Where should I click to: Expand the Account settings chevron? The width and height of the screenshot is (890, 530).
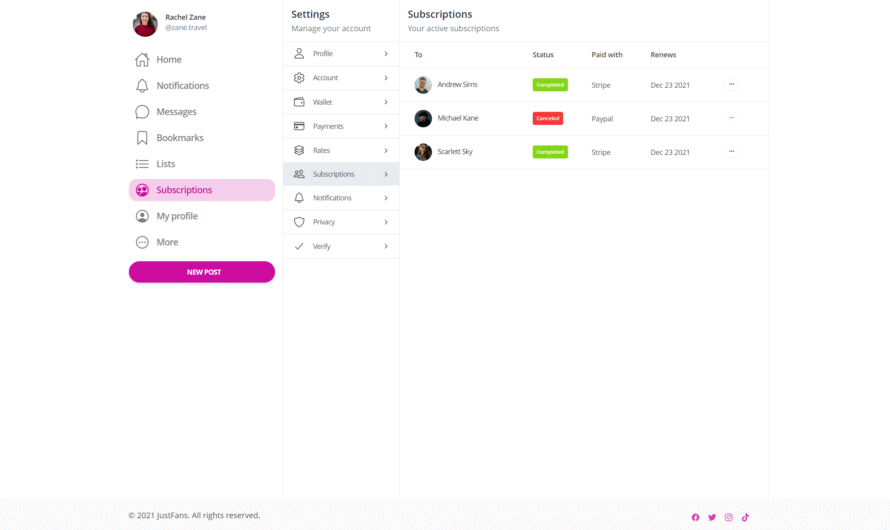[386, 78]
